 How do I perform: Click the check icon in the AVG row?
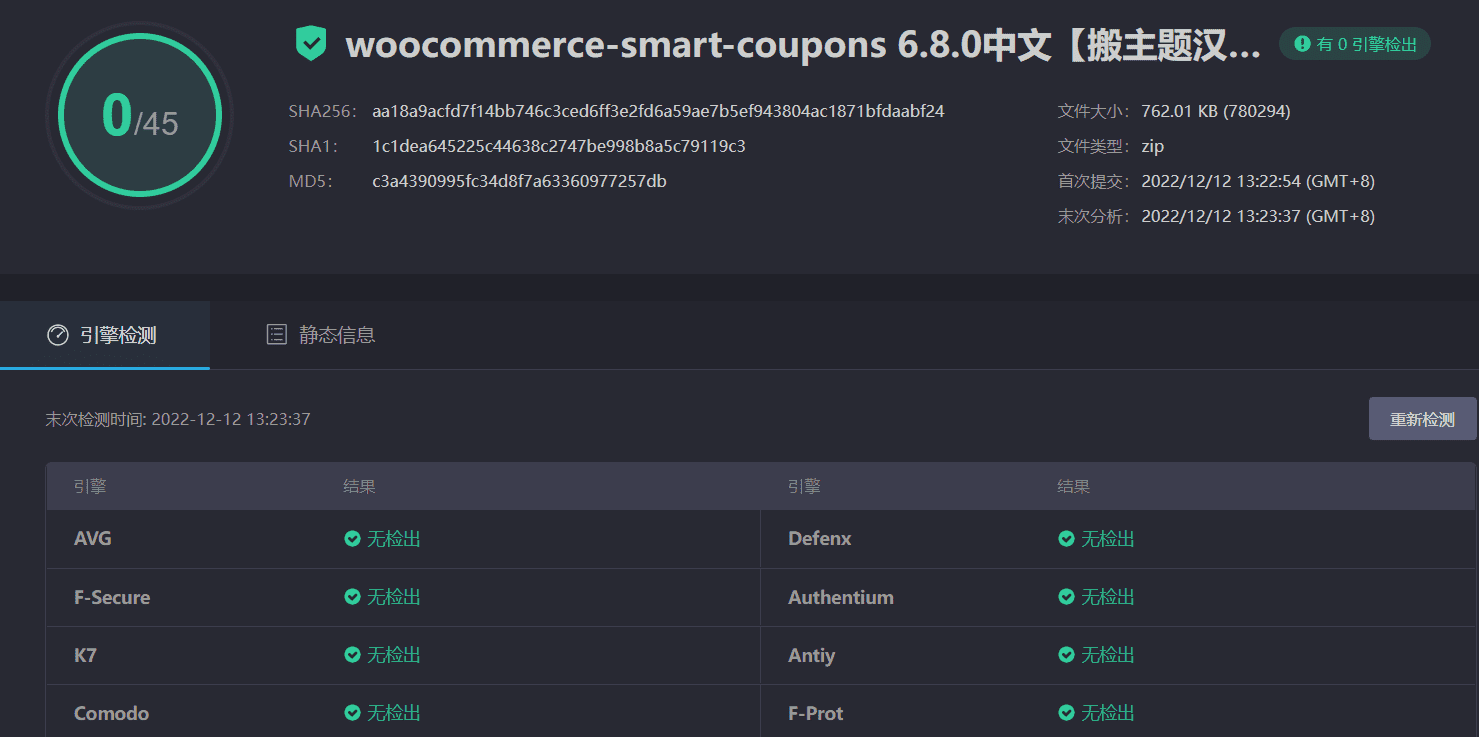pos(352,539)
